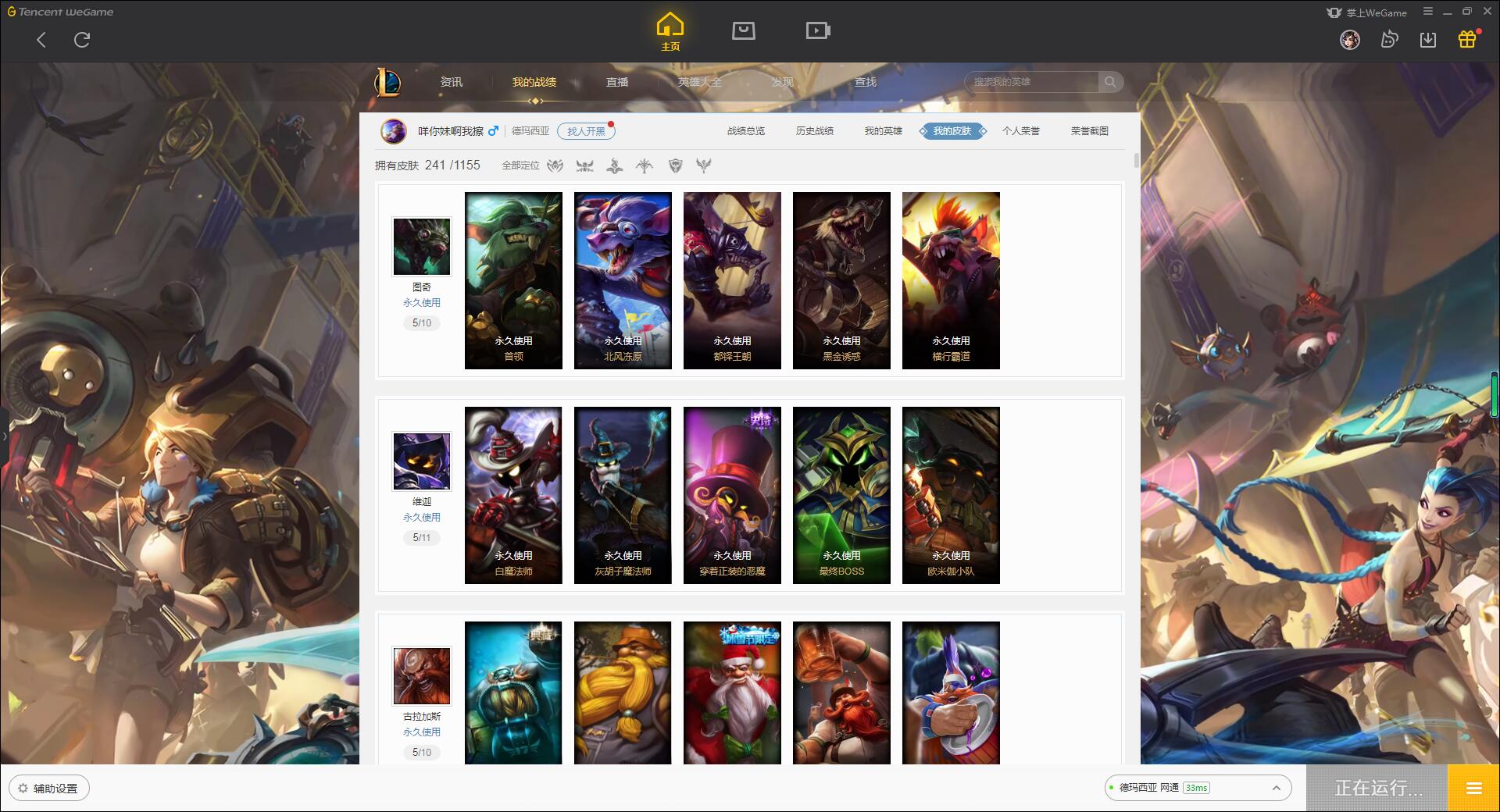Click the 正在运行 running button
Screen dimensions: 1500x812
(x=1377, y=789)
